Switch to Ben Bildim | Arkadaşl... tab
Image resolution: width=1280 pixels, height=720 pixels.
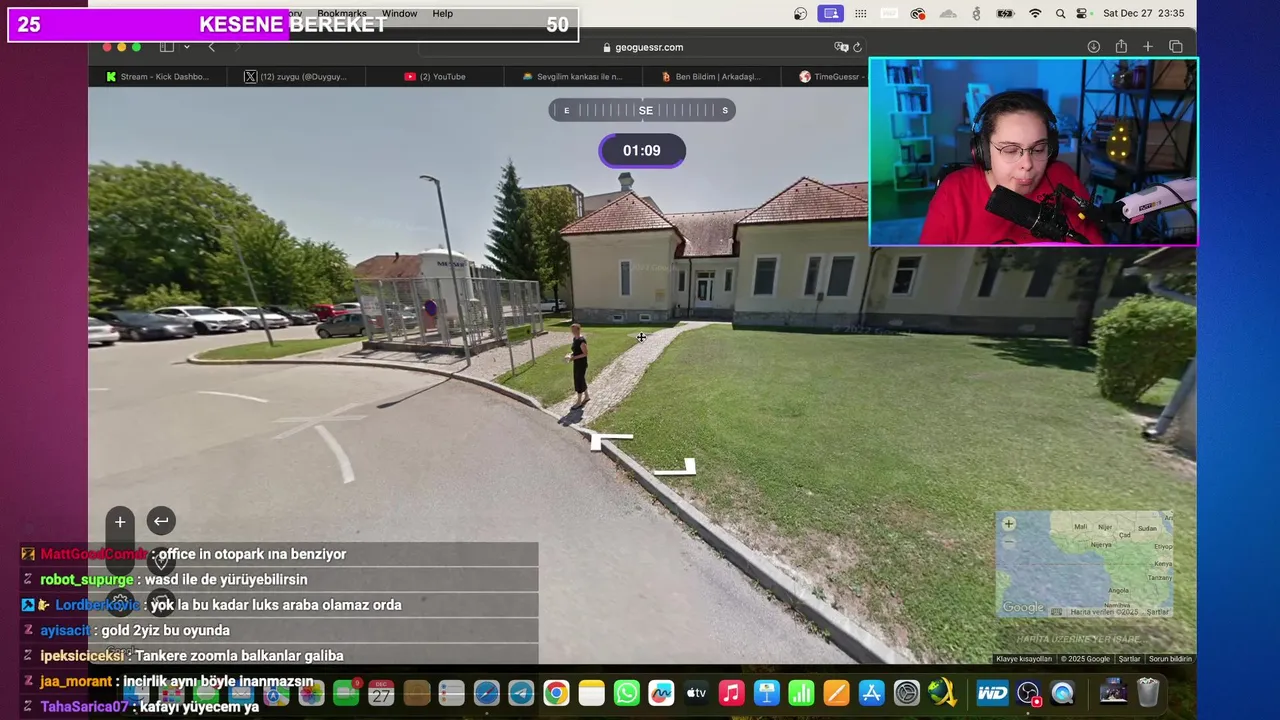click(710, 76)
